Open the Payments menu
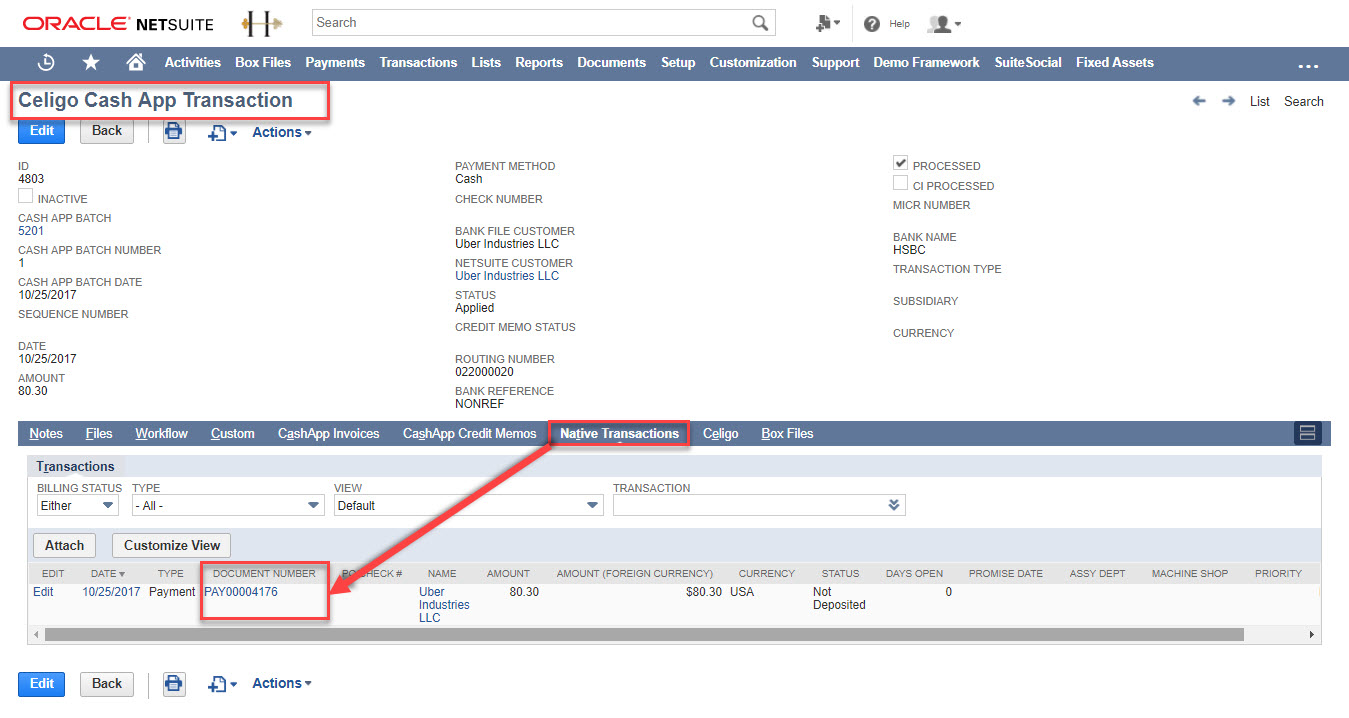The image size is (1349, 718). click(x=335, y=62)
